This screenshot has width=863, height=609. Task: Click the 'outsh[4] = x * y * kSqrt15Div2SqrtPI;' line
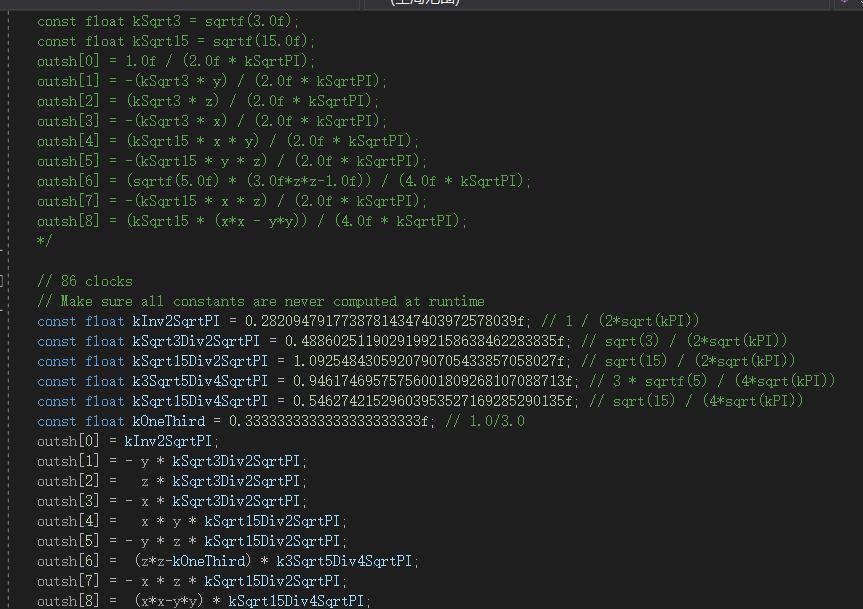click(x=192, y=521)
